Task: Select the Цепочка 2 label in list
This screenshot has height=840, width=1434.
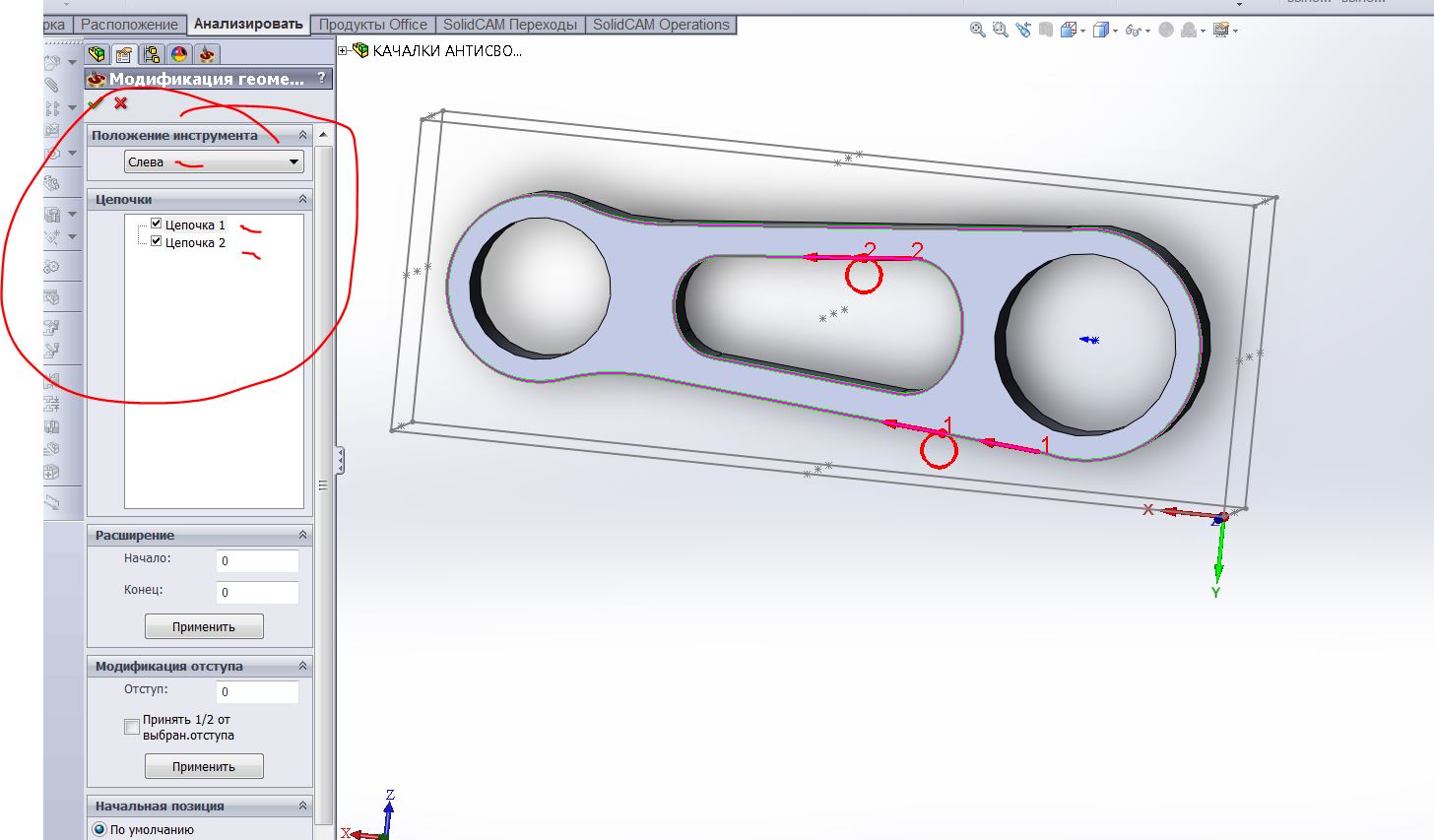Action: (195, 242)
